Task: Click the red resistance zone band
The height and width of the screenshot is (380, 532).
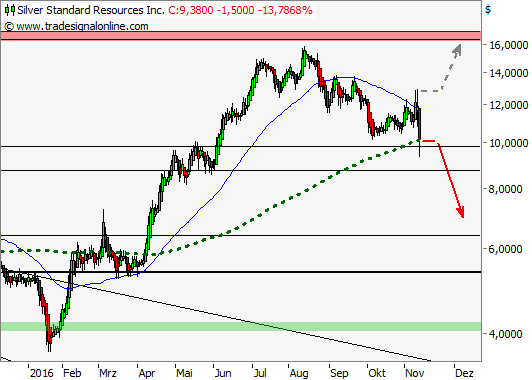Action: point(241,36)
